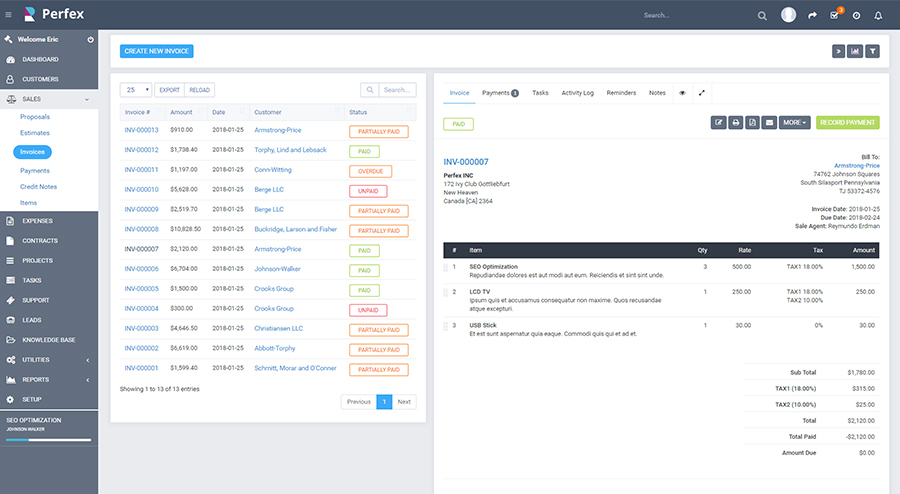Open the Activity Log tab
This screenshot has width=900, height=494.
[577, 93]
